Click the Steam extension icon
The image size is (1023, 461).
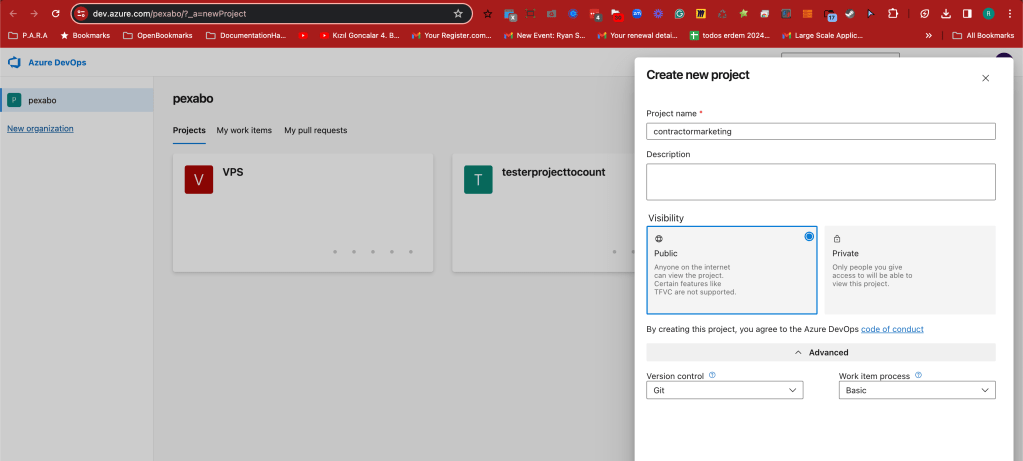(849, 13)
